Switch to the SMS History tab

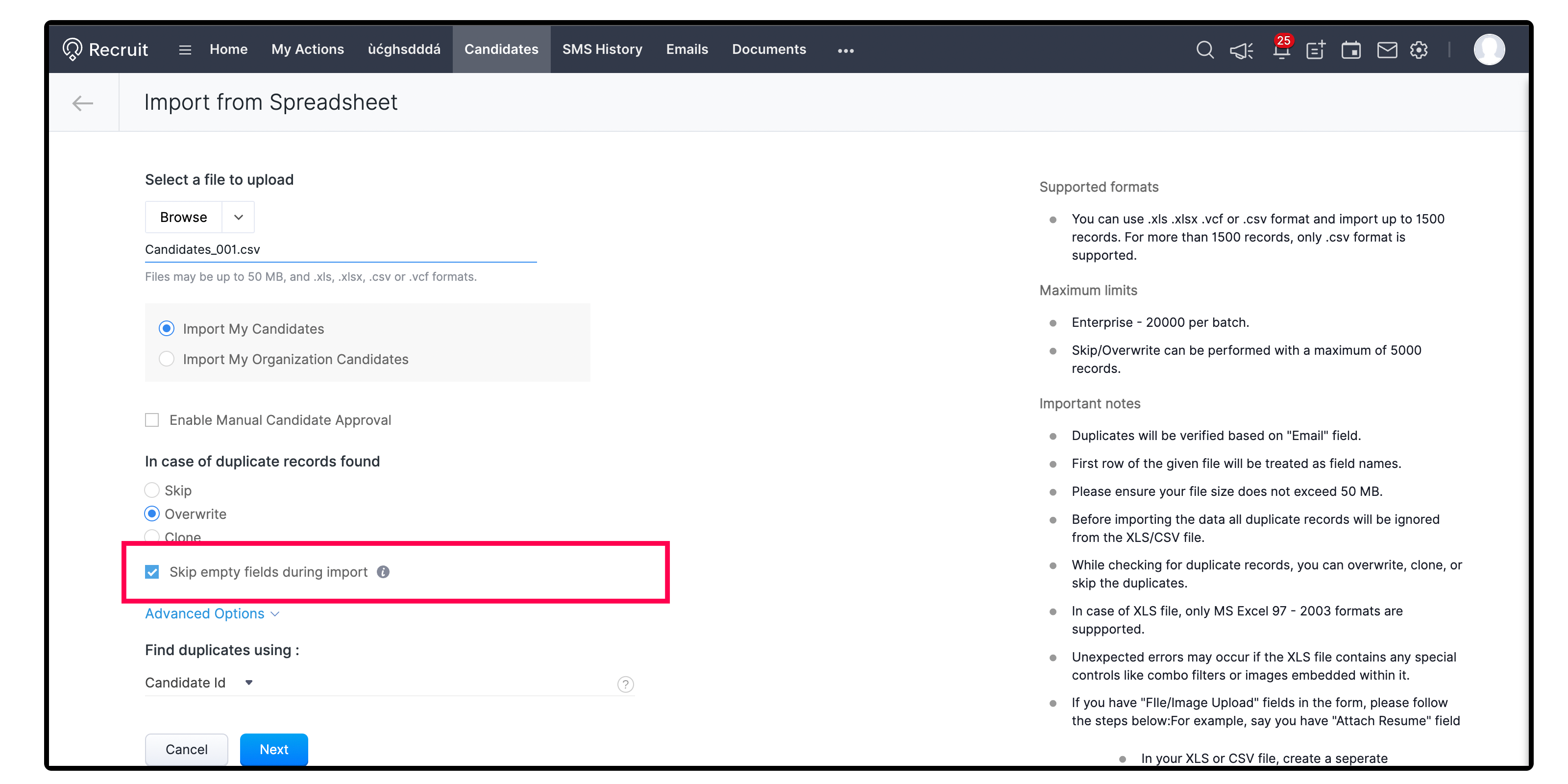(601, 49)
